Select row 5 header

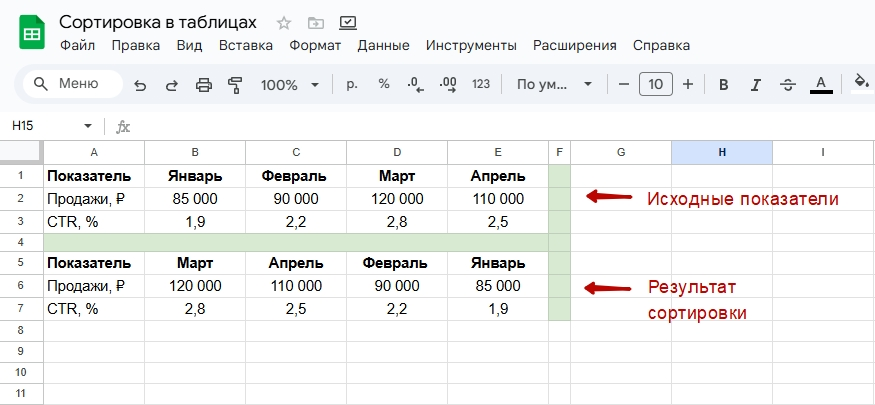coord(21,263)
